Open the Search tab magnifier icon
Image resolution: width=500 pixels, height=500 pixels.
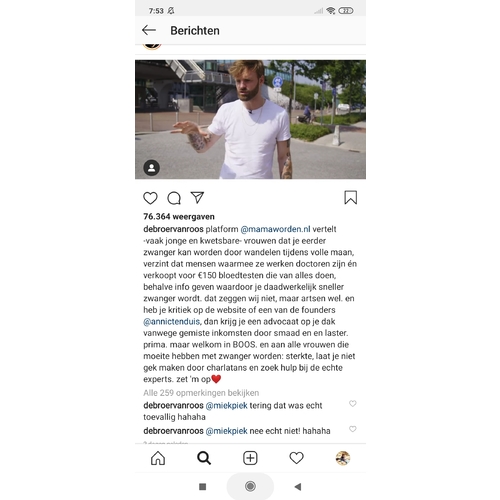pyautogui.click(x=204, y=458)
